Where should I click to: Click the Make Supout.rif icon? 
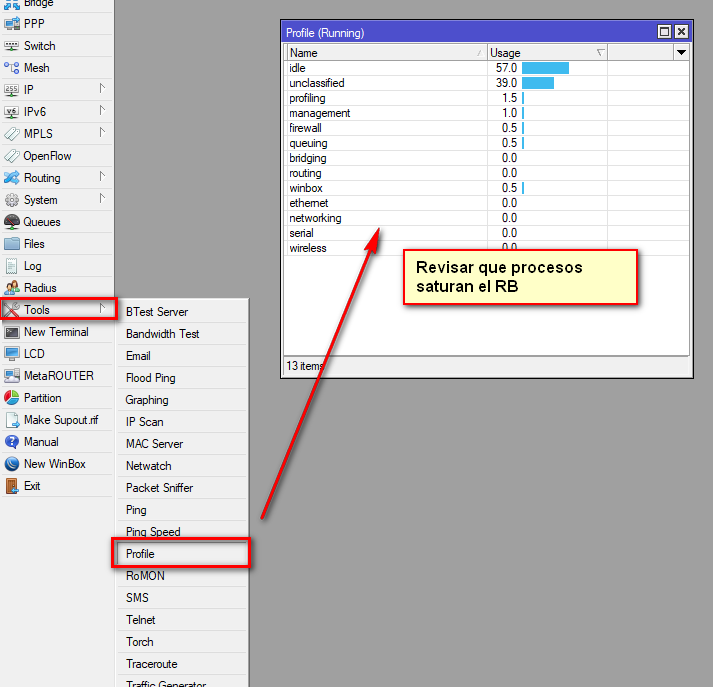tap(12, 420)
